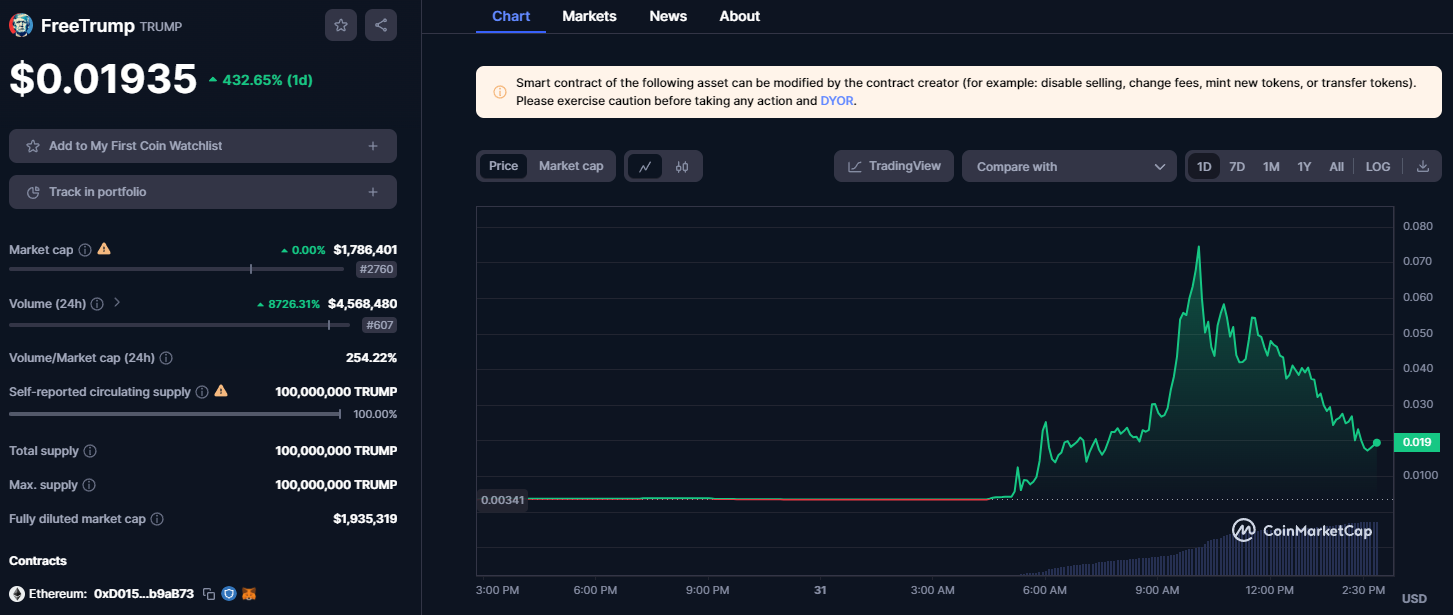Click the 0.00341 opening price label
1453x615 pixels.
[x=503, y=499]
